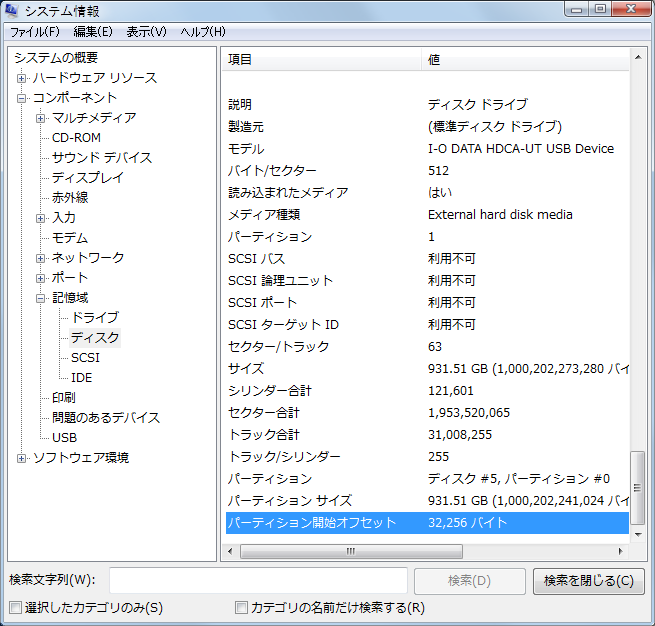Select 赤外線 in the tree

click(70, 198)
